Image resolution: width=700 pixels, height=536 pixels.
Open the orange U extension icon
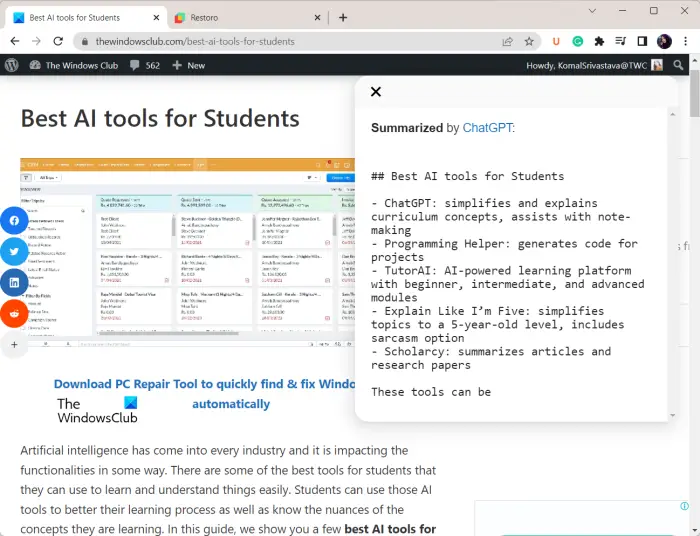coord(556,42)
